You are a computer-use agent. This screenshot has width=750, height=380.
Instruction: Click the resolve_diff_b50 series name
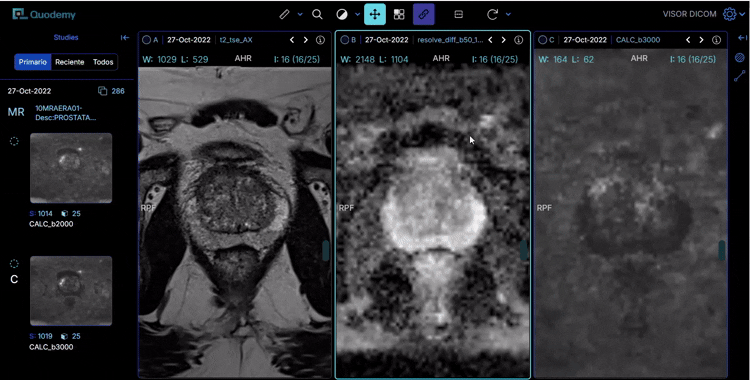click(x=450, y=40)
